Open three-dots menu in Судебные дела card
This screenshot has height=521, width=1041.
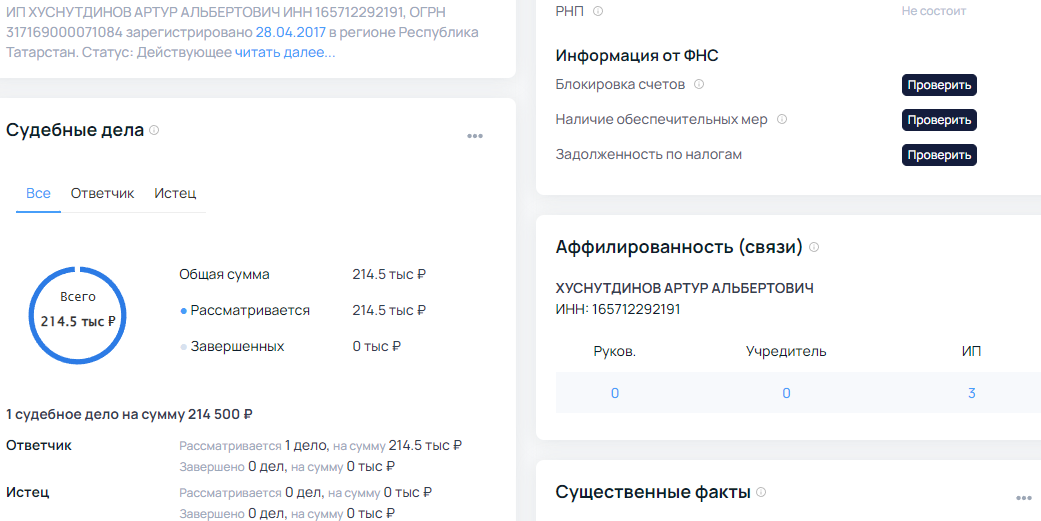coord(475,136)
